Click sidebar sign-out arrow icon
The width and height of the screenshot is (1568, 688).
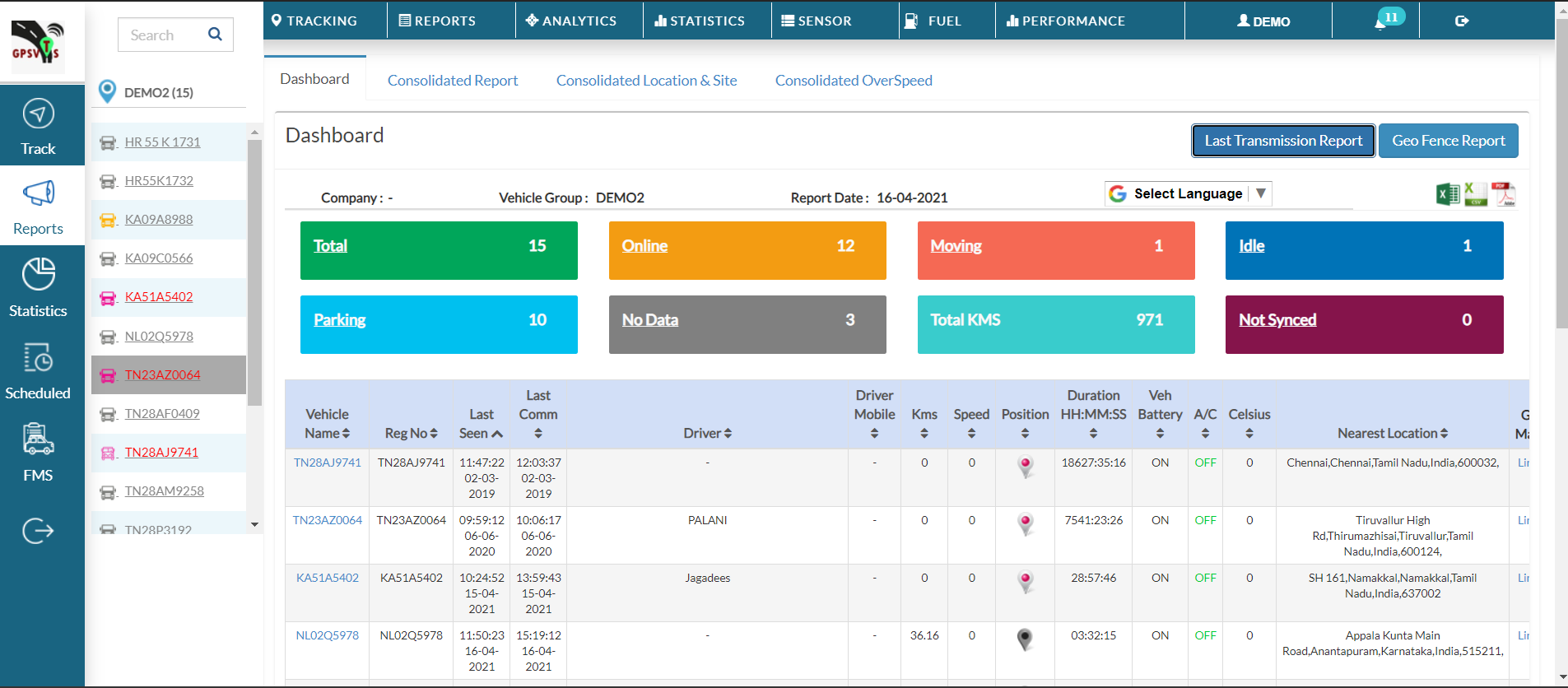coord(38,531)
